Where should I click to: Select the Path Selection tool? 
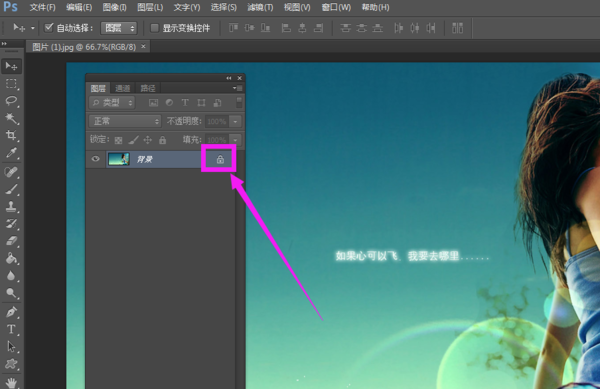tap(11, 347)
